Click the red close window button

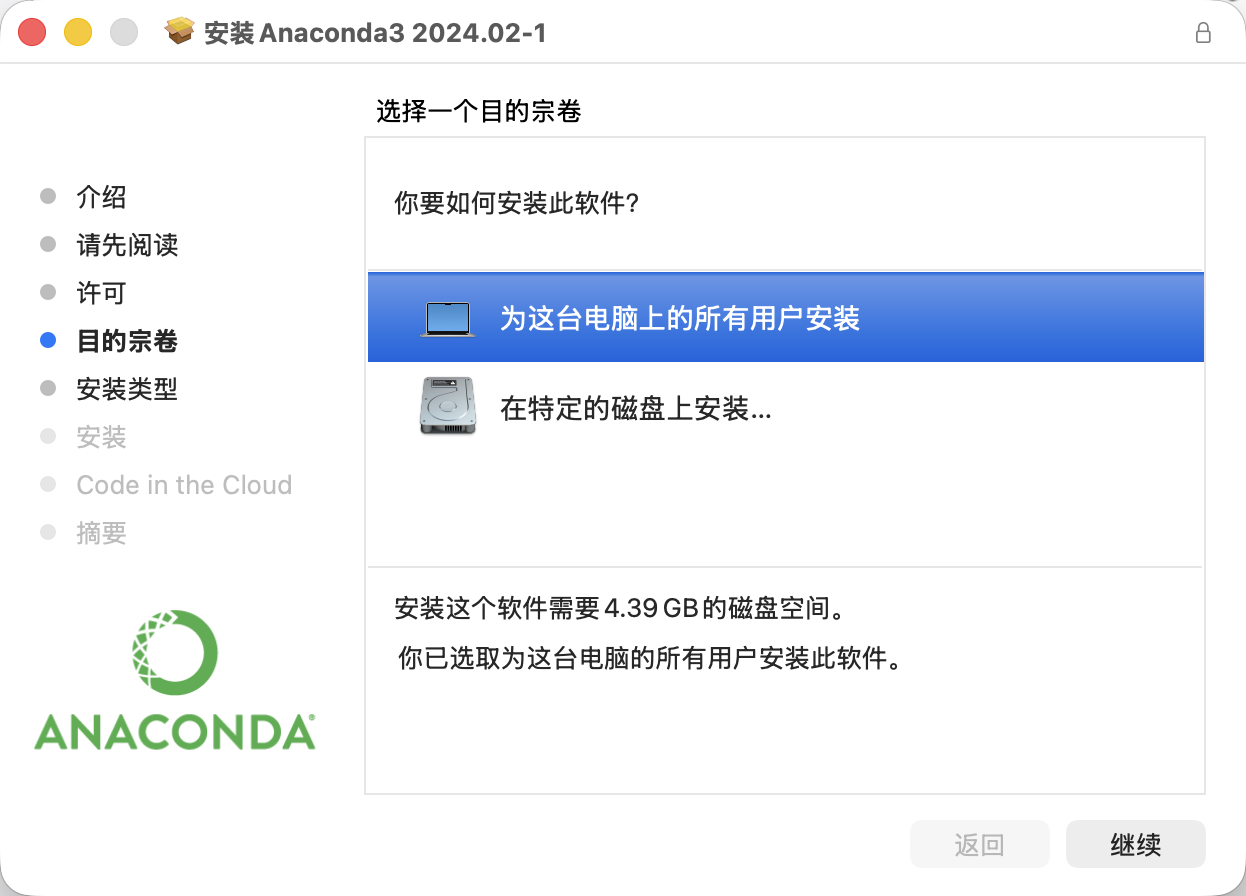coord(33,32)
